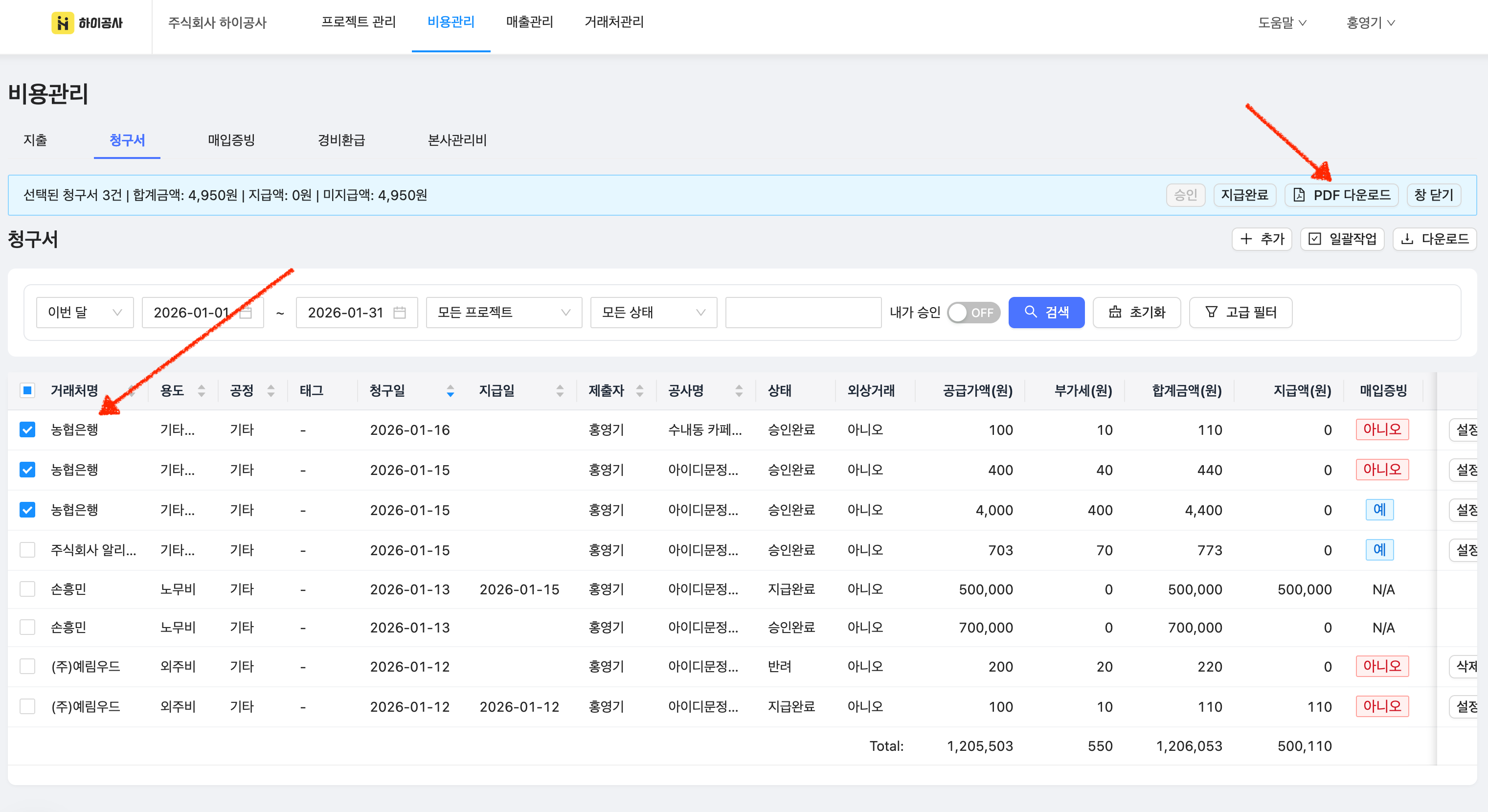The image size is (1488, 812).
Task: Toggle the 내가 승인 OFF switch
Action: (x=973, y=313)
